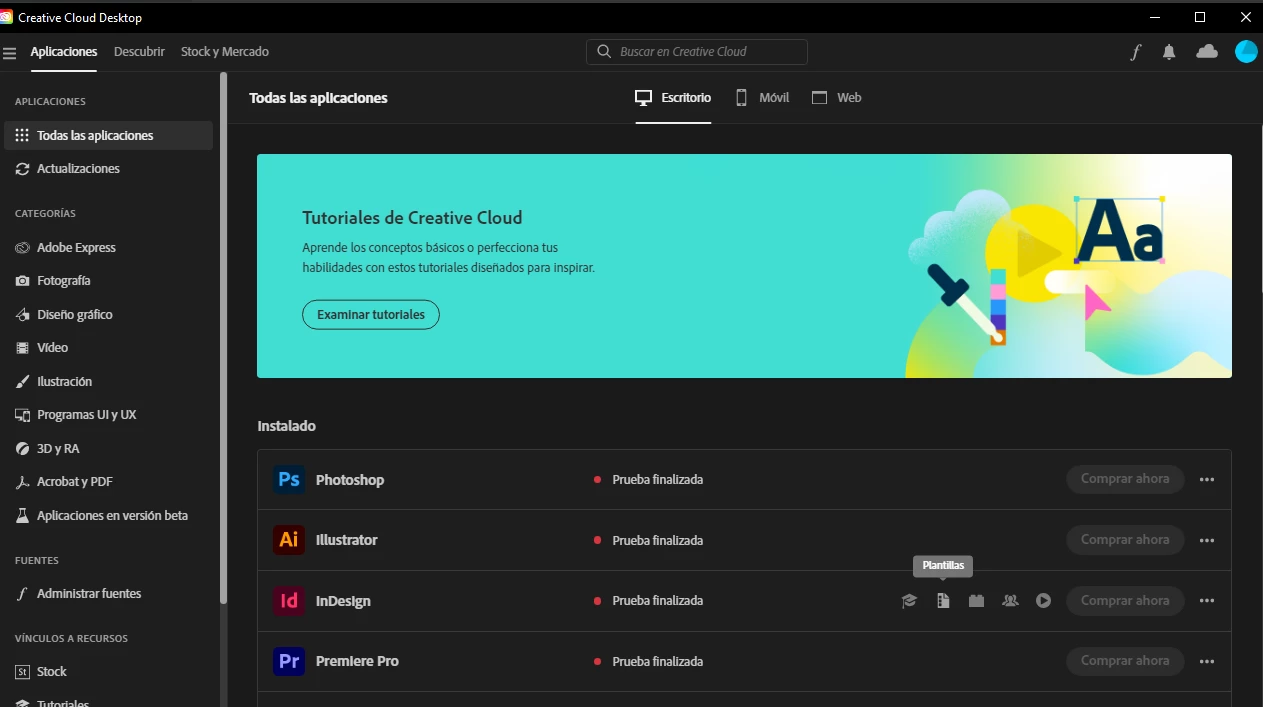The height and width of the screenshot is (707, 1263).
Task: Open Photoshop more options ellipsis
Action: coord(1207,480)
